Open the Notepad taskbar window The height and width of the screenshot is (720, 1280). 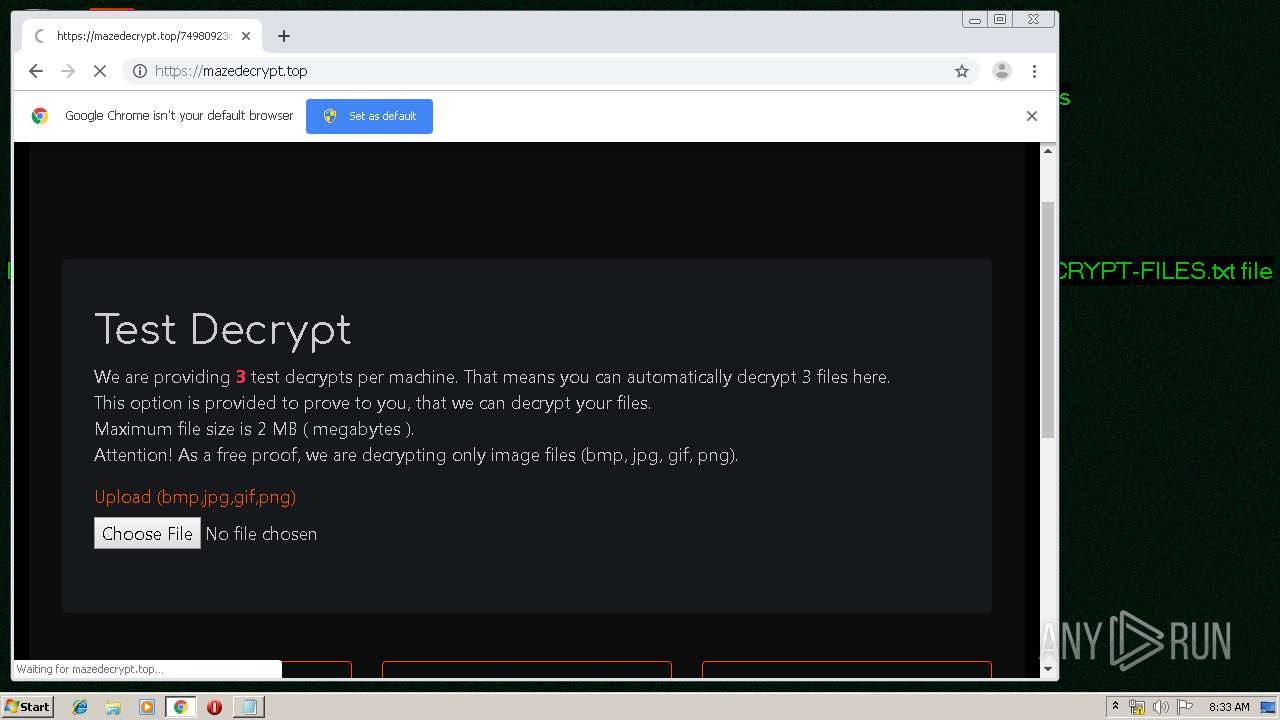coord(248,707)
